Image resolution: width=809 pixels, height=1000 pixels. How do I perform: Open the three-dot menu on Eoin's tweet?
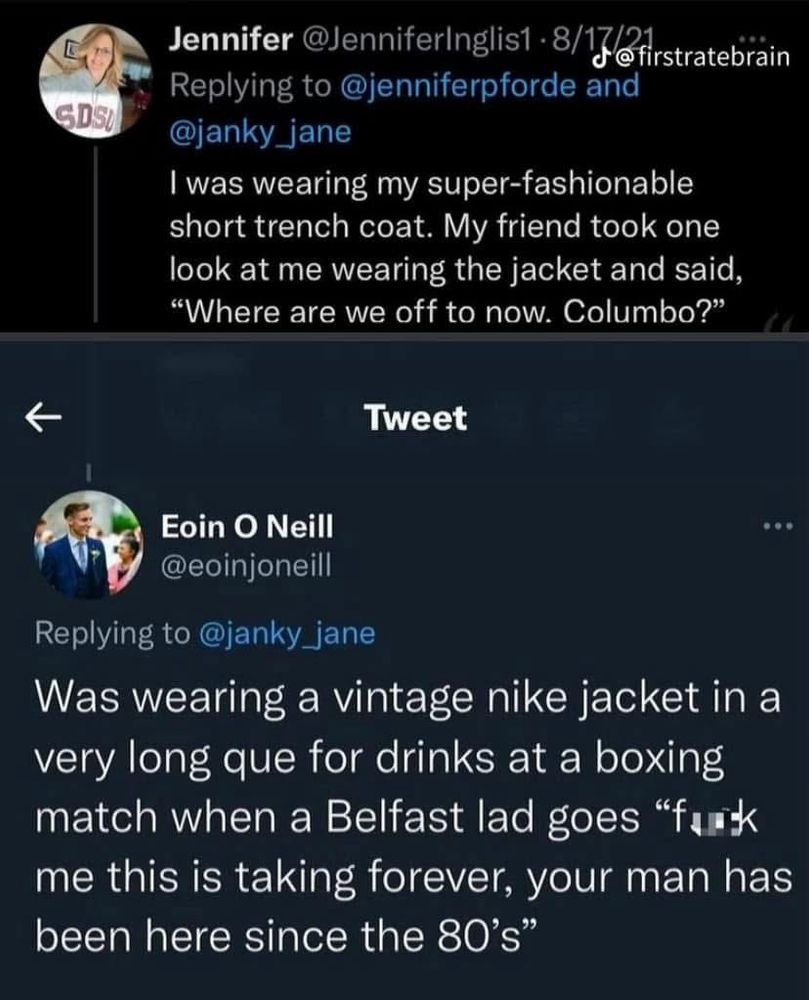(778, 524)
